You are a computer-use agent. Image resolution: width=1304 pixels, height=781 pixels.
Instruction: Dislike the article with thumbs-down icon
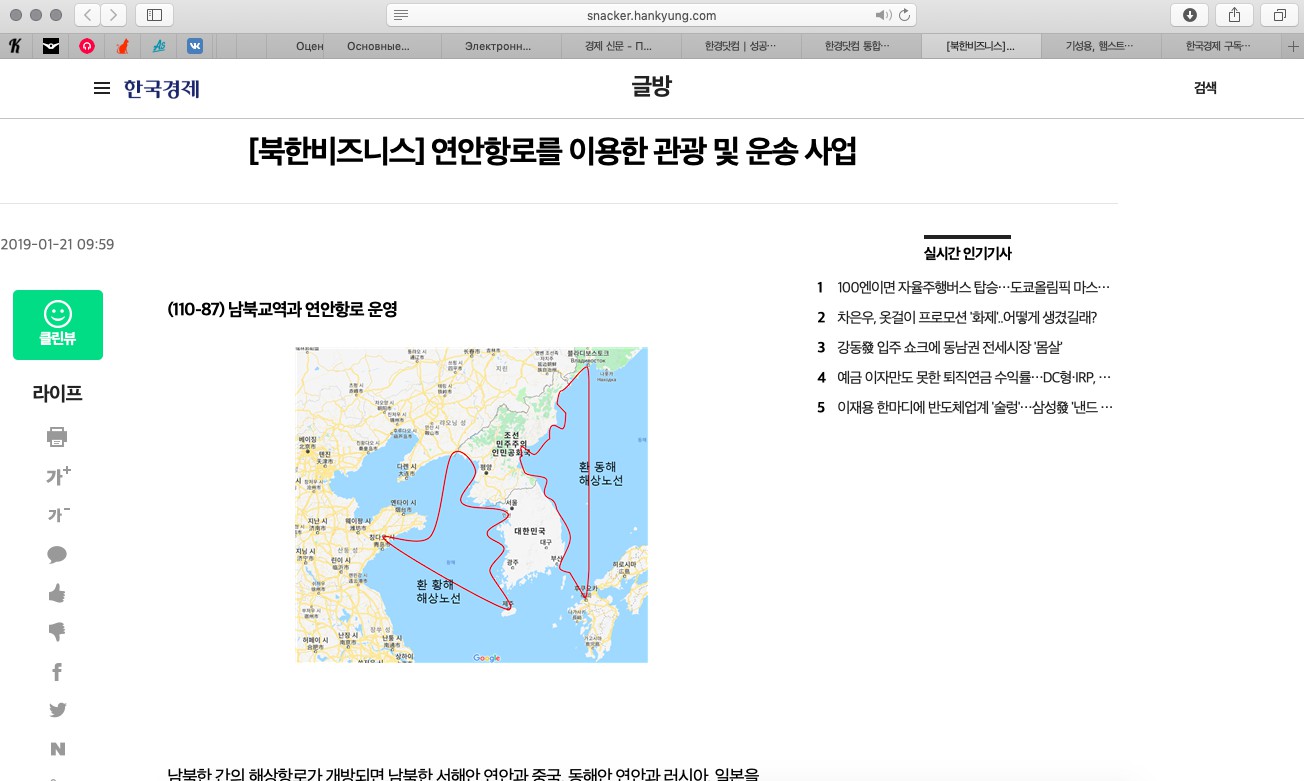(x=57, y=632)
